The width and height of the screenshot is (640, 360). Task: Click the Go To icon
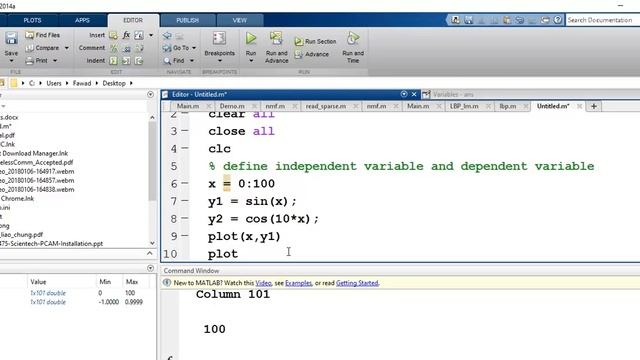[x=167, y=48]
